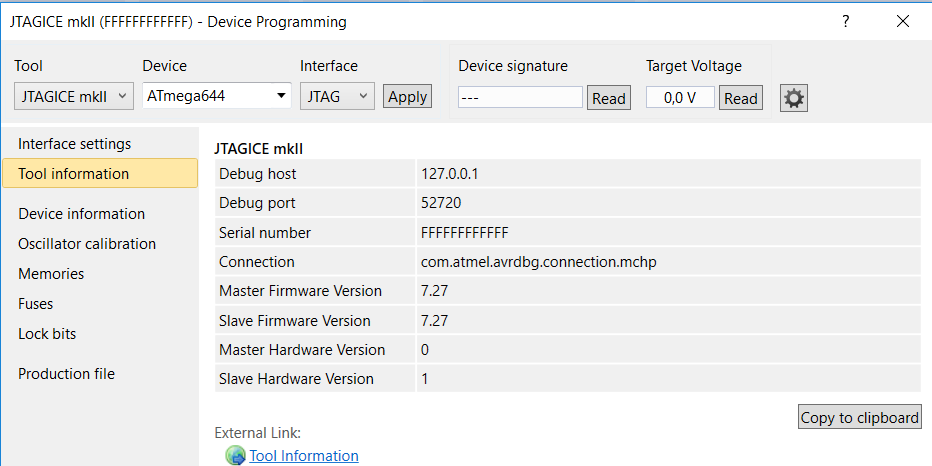
Task: Open Device information page
Action: click(81, 213)
